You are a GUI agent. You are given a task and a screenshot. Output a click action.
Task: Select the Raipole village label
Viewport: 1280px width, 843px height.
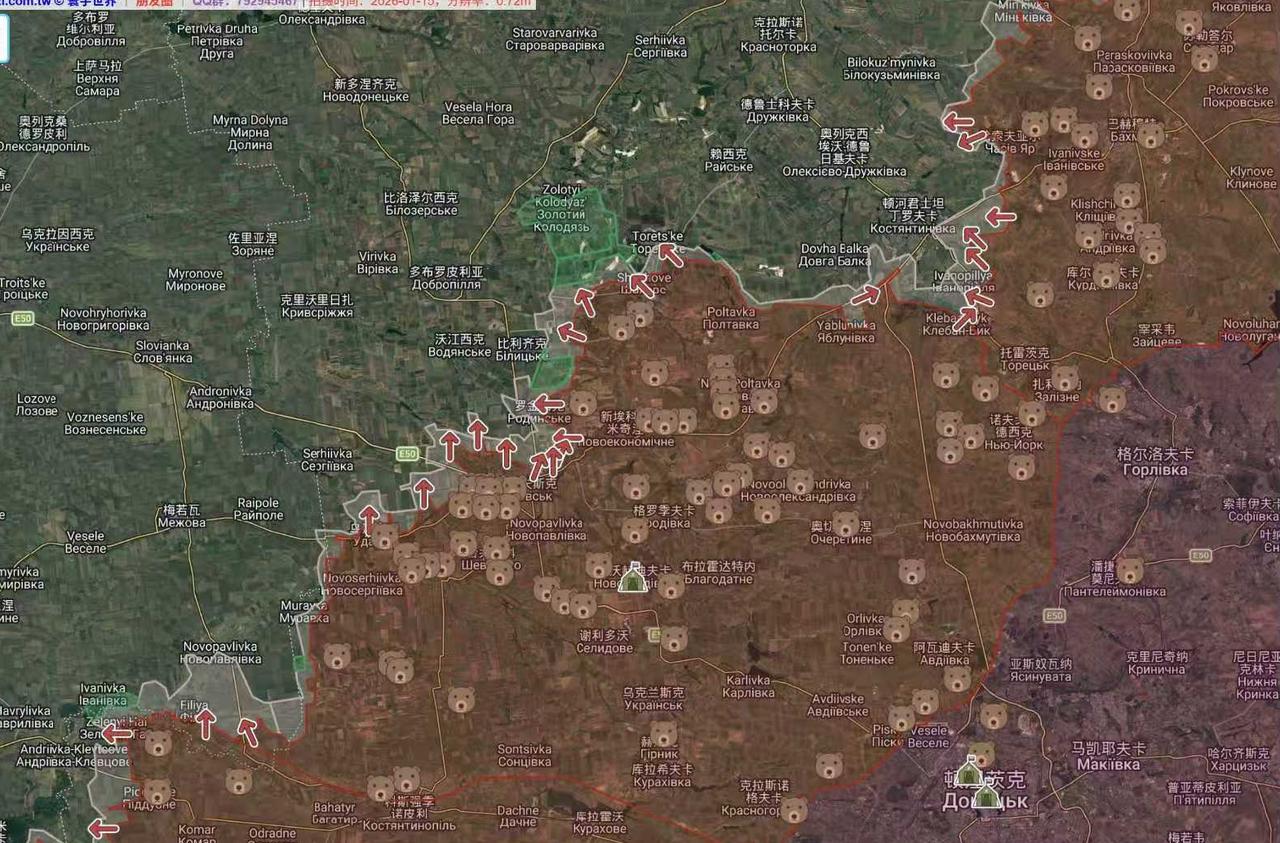click(259, 509)
